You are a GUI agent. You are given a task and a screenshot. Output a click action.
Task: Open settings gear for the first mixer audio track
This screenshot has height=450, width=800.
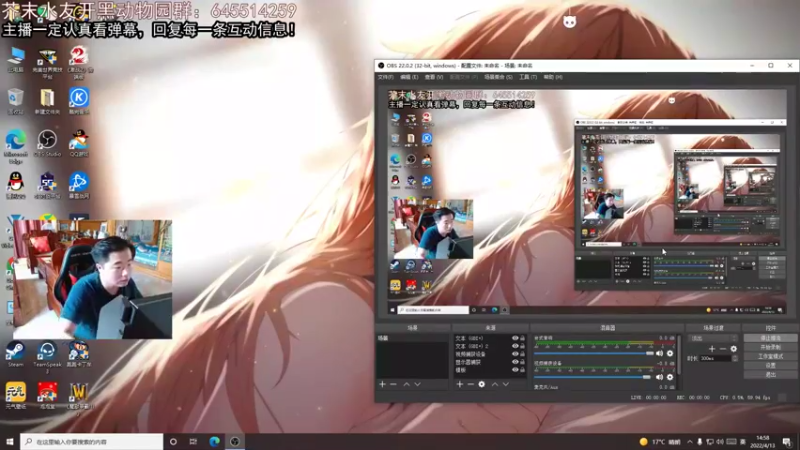(x=670, y=353)
